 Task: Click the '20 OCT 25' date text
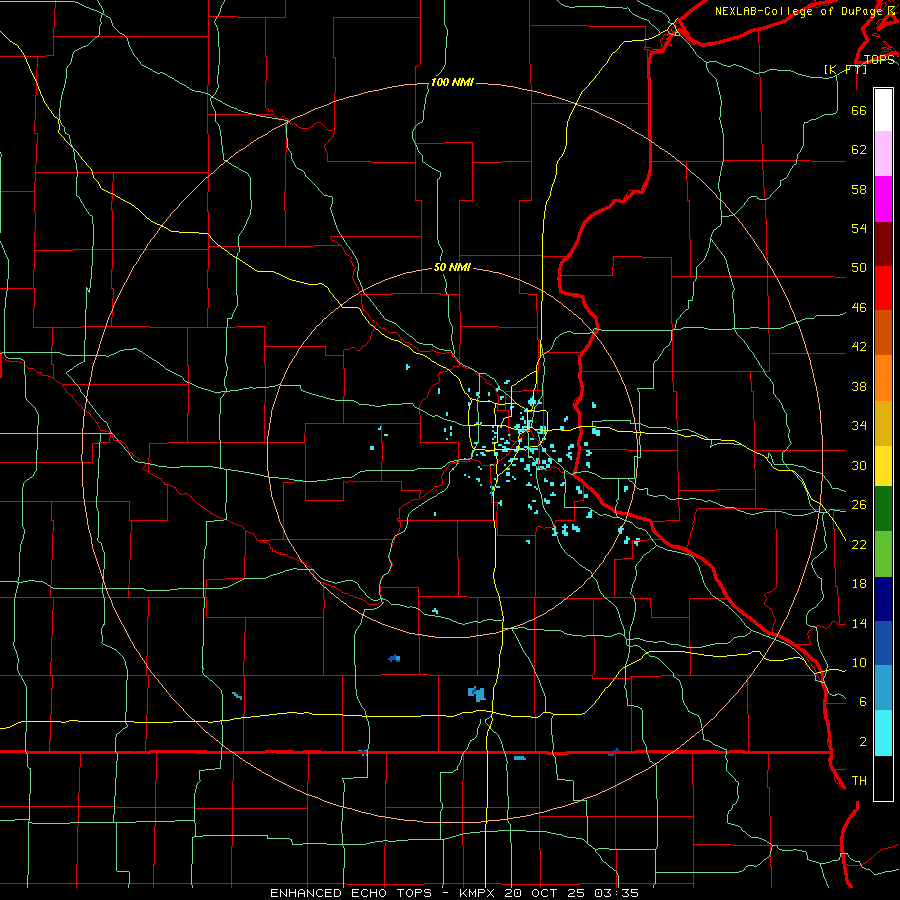coord(545,893)
